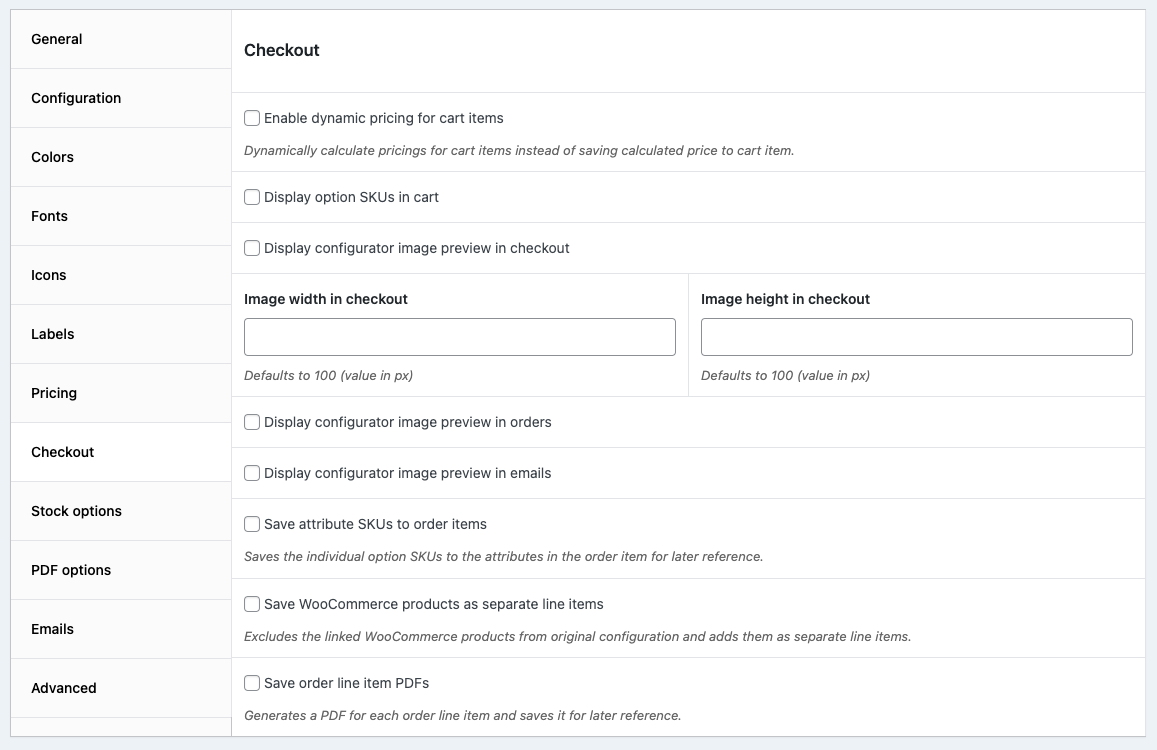Viewport: 1157px width, 750px height.
Task: Switch to the Labels tab
Action: click(x=53, y=334)
